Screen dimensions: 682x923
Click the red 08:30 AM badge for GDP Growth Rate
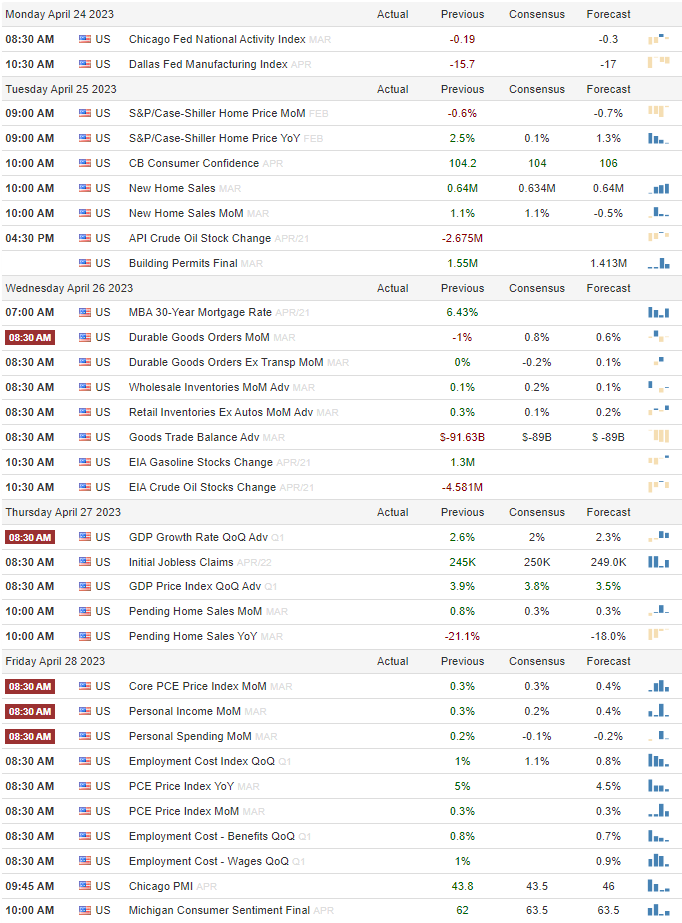(30, 537)
